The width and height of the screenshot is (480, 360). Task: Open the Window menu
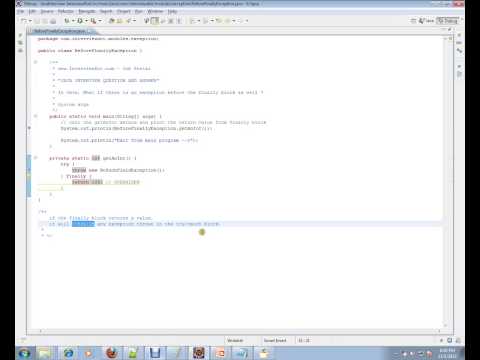pos(155,11)
